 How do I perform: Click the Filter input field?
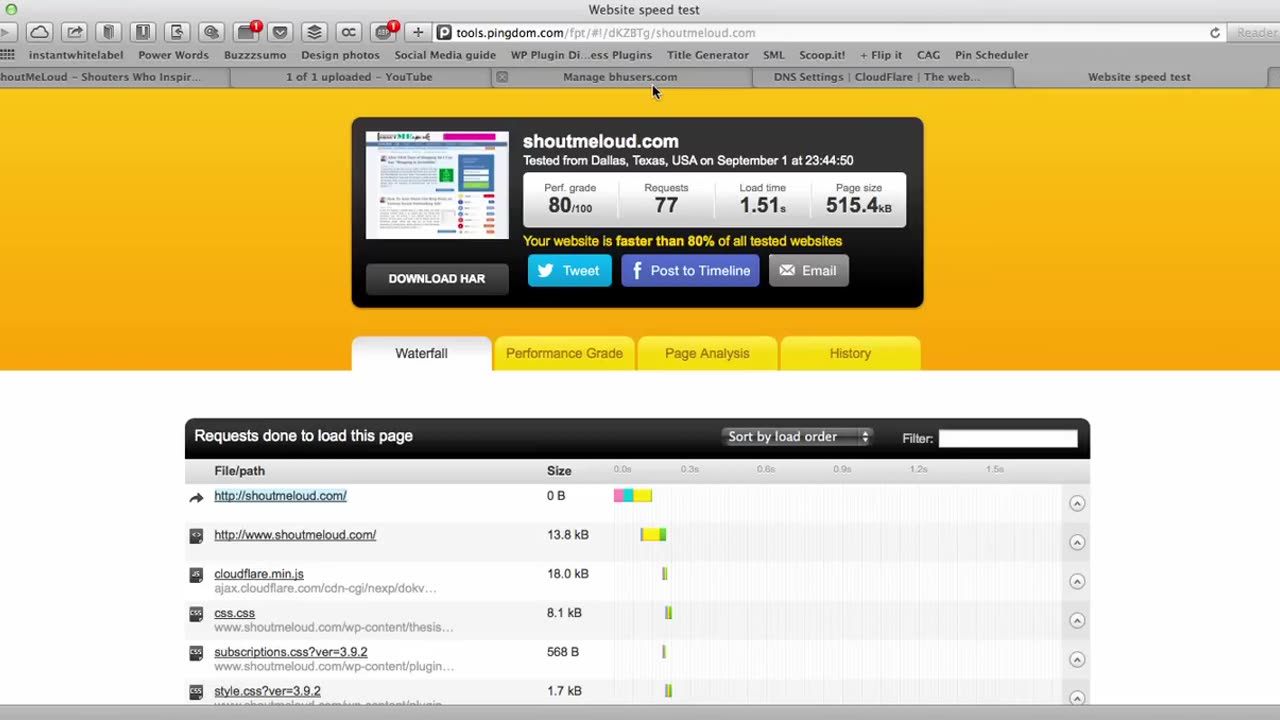pyautogui.click(x=1007, y=438)
